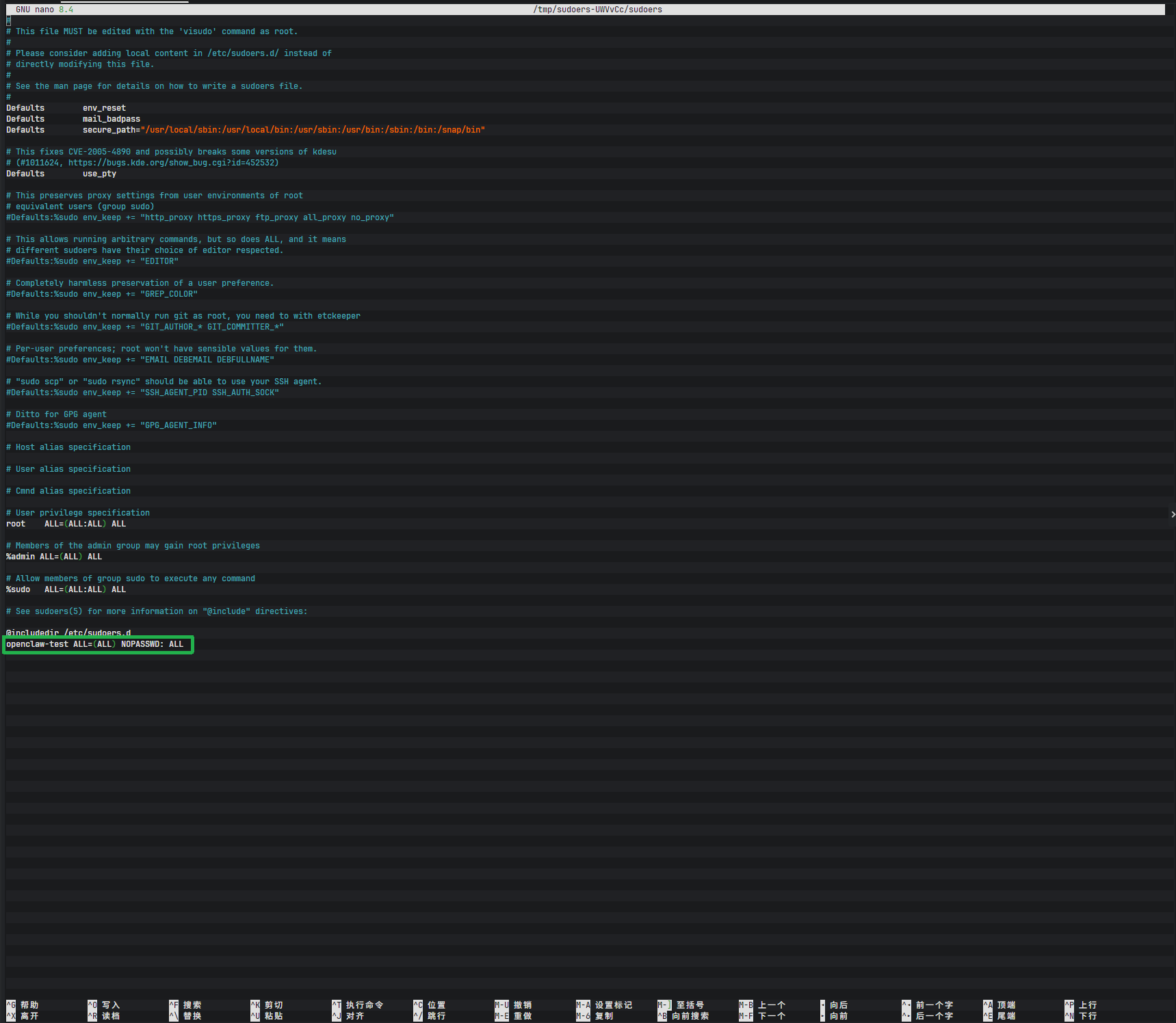Click the ^G 帮助 help shortcut
This screenshot has height=1023, width=1176.
point(23,1005)
